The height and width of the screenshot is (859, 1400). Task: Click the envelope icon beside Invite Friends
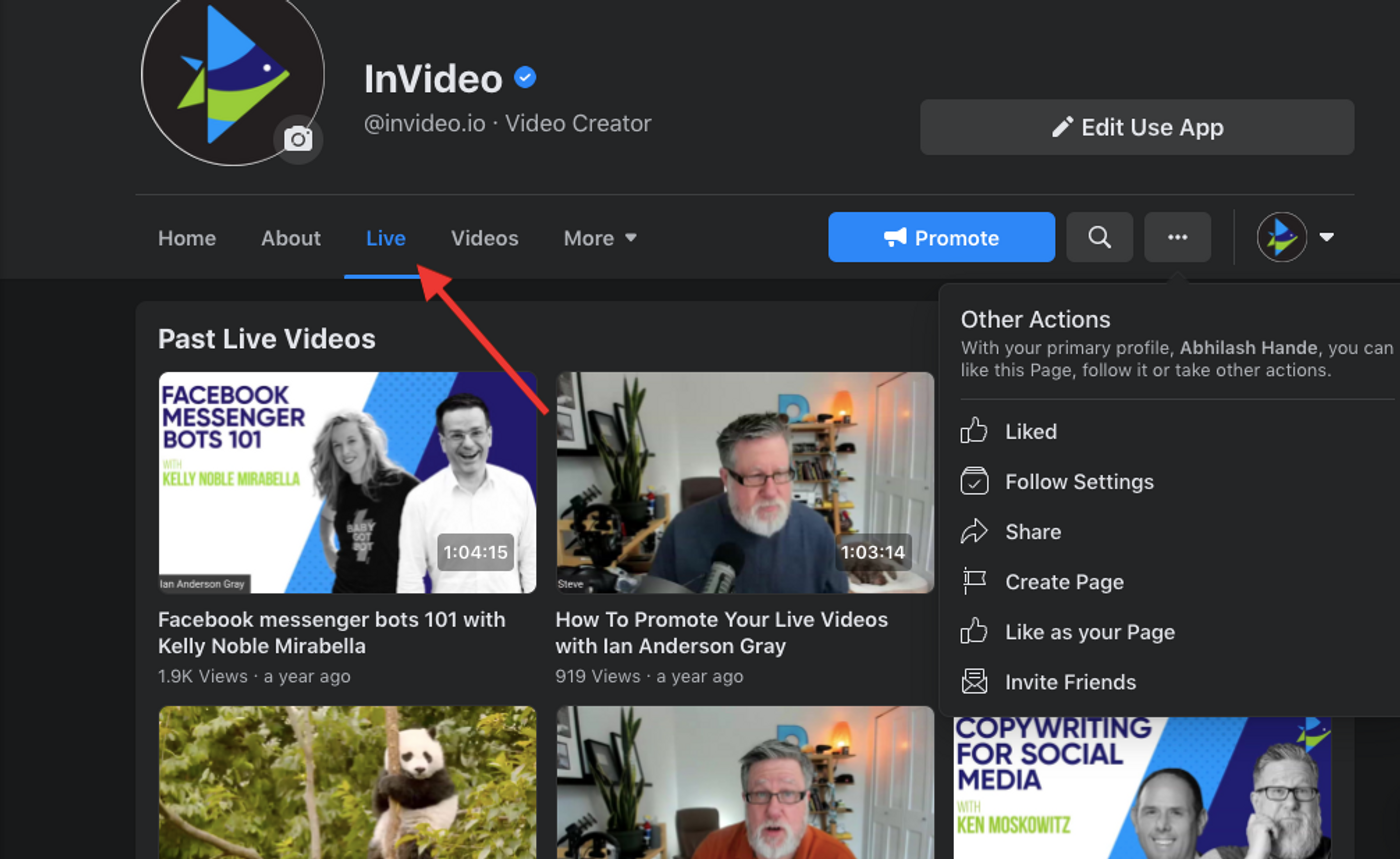(974, 681)
